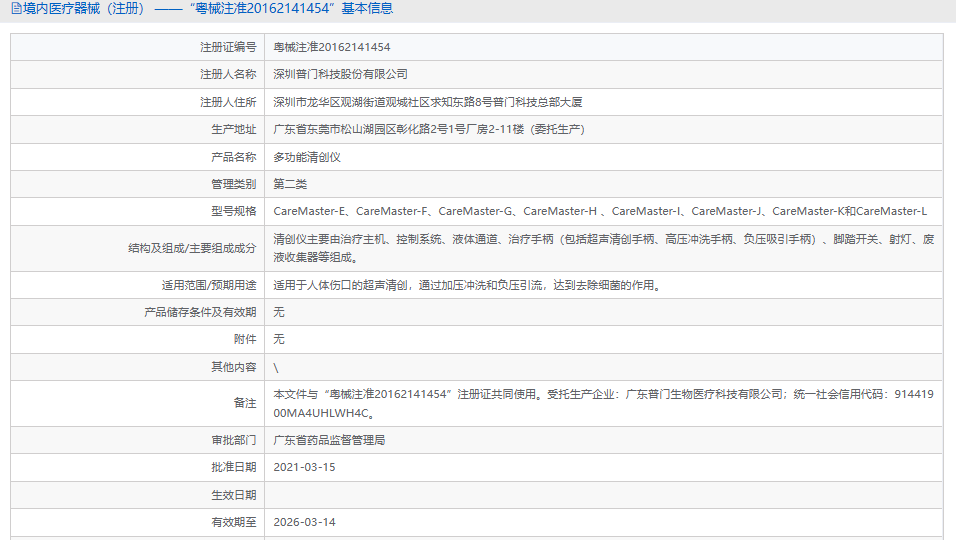Click the 备注 label
The height and width of the screenshot is (540, 956).
pyautogui.click(x=245, y=403)
